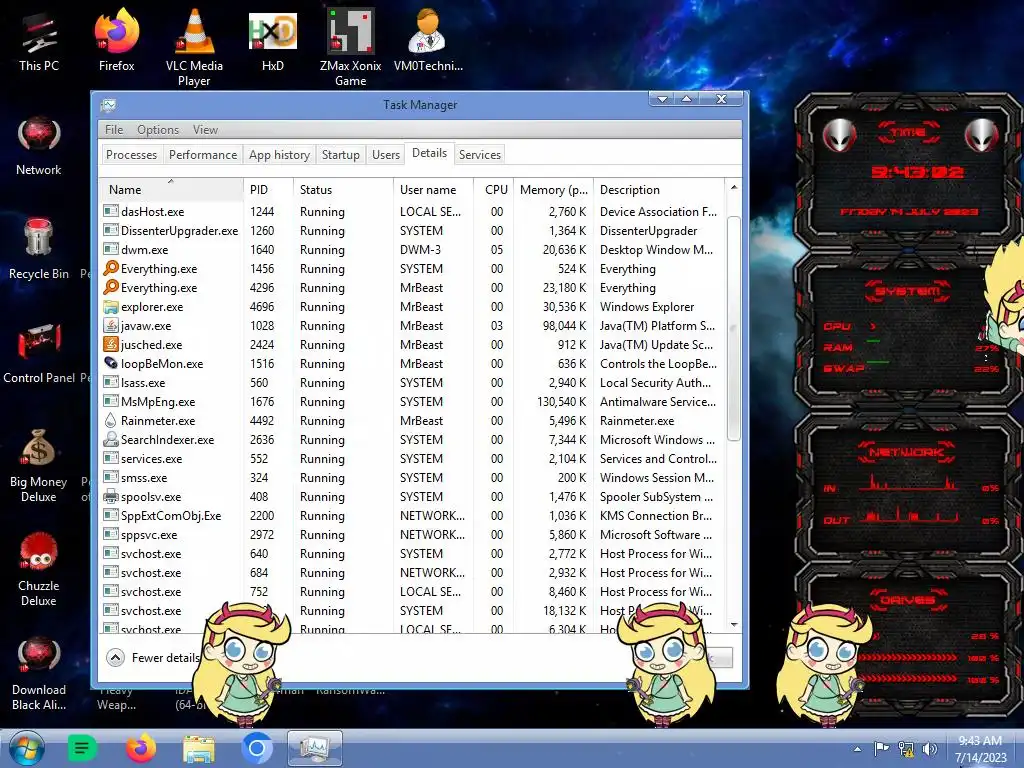Switch to the Processes tab

point(131,155)
